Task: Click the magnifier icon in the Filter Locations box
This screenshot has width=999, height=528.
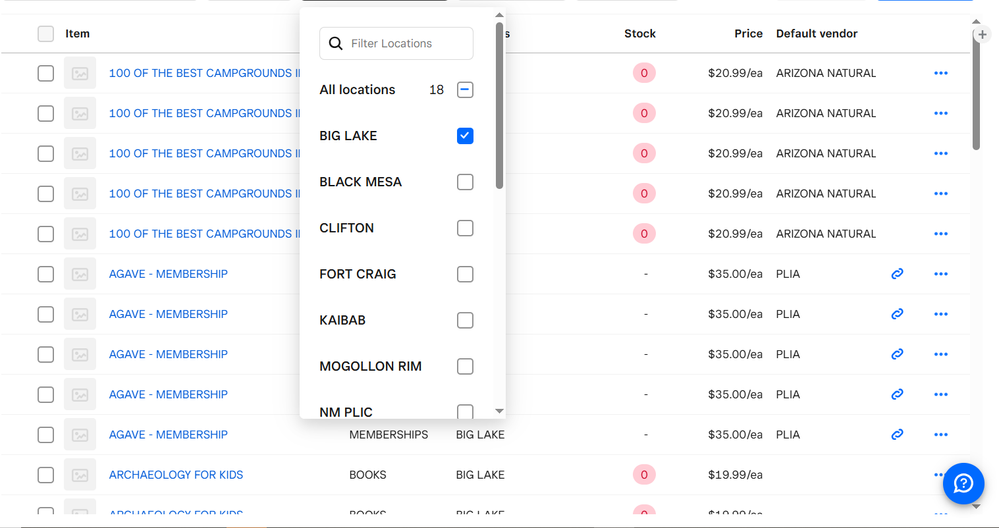Action: (x=336, y=44)
